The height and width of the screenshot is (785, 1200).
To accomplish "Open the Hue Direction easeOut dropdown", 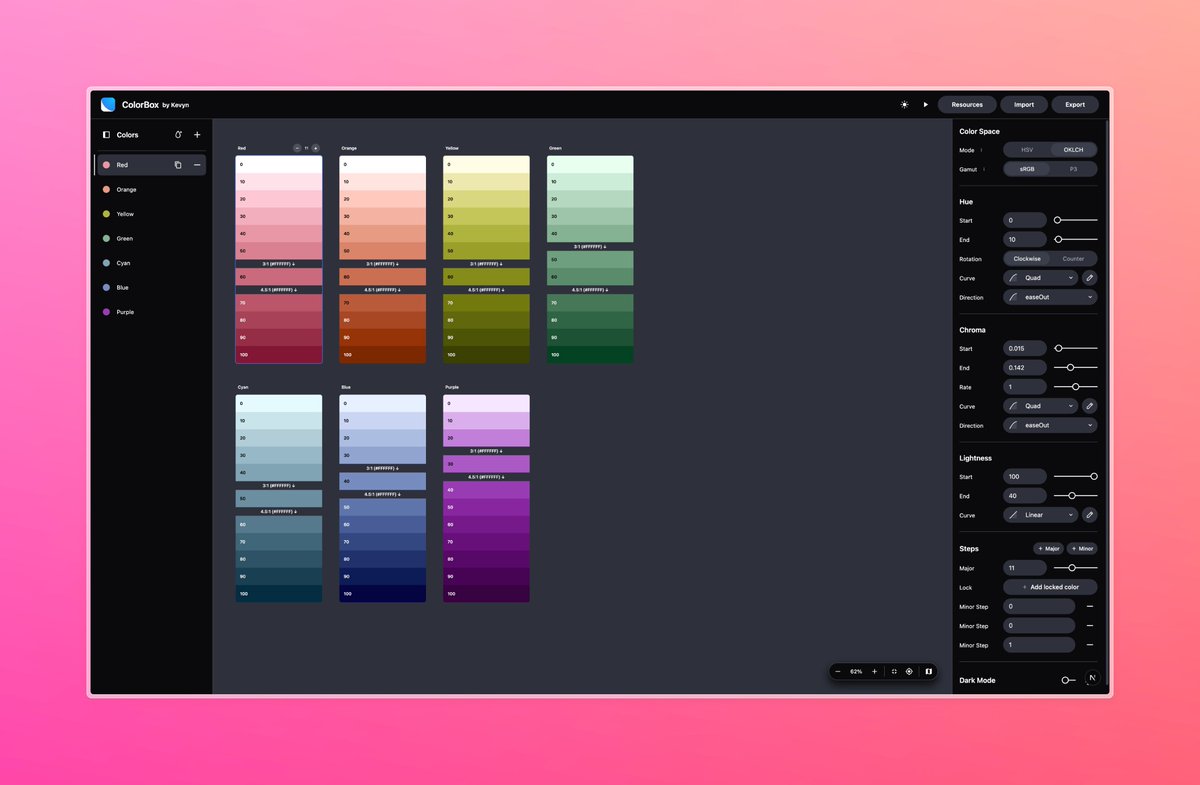I will [x=1050, y=297].
